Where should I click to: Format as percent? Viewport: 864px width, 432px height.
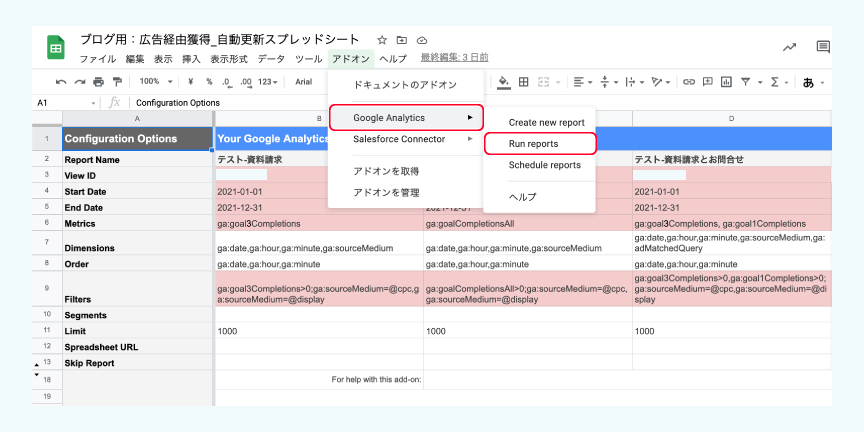tap(209, 82)
